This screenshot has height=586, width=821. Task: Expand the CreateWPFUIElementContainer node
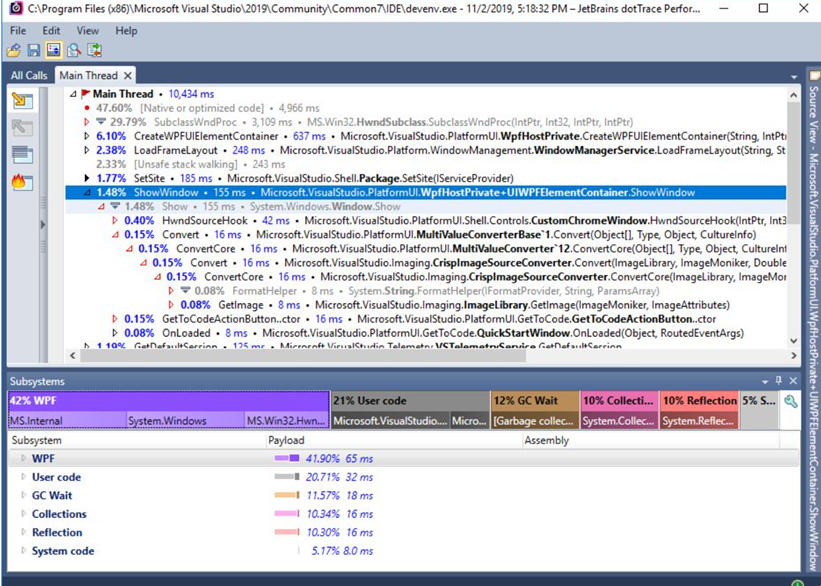point(87,136)
